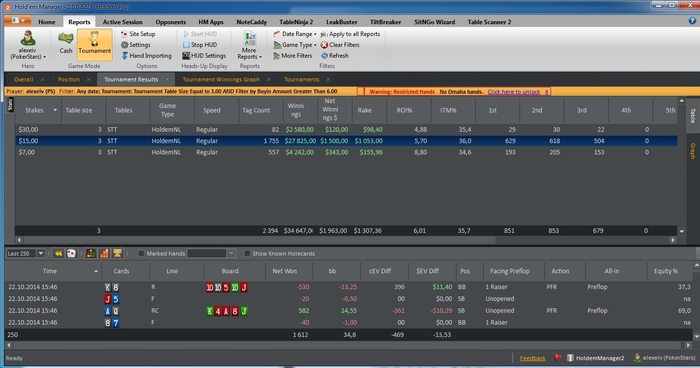Click the HoldemManager2 status bar icon
The height and width of the screenshot is (368, 700).
click(x=595, y=358)
